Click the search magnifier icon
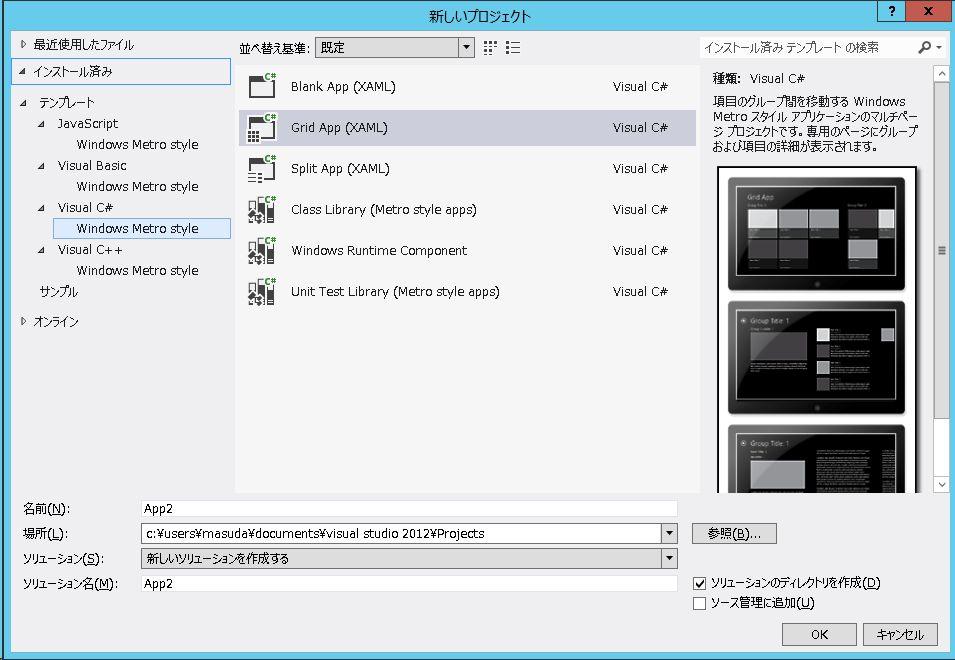This screenshot has width=955, height=660. (x=925, y=48)
